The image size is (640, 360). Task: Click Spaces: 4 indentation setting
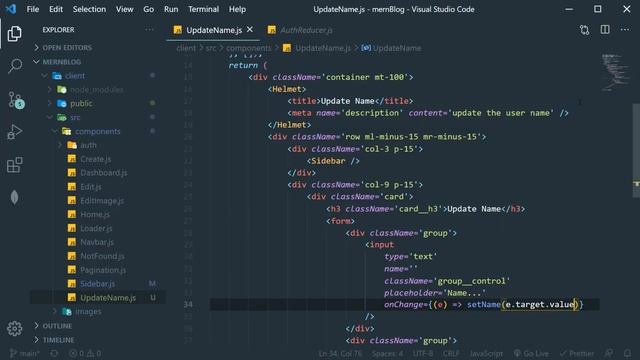(387, 353)
